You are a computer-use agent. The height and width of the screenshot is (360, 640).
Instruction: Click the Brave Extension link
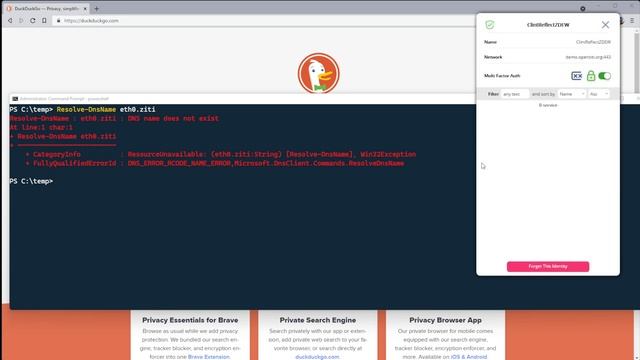click(x=209, y=357)
